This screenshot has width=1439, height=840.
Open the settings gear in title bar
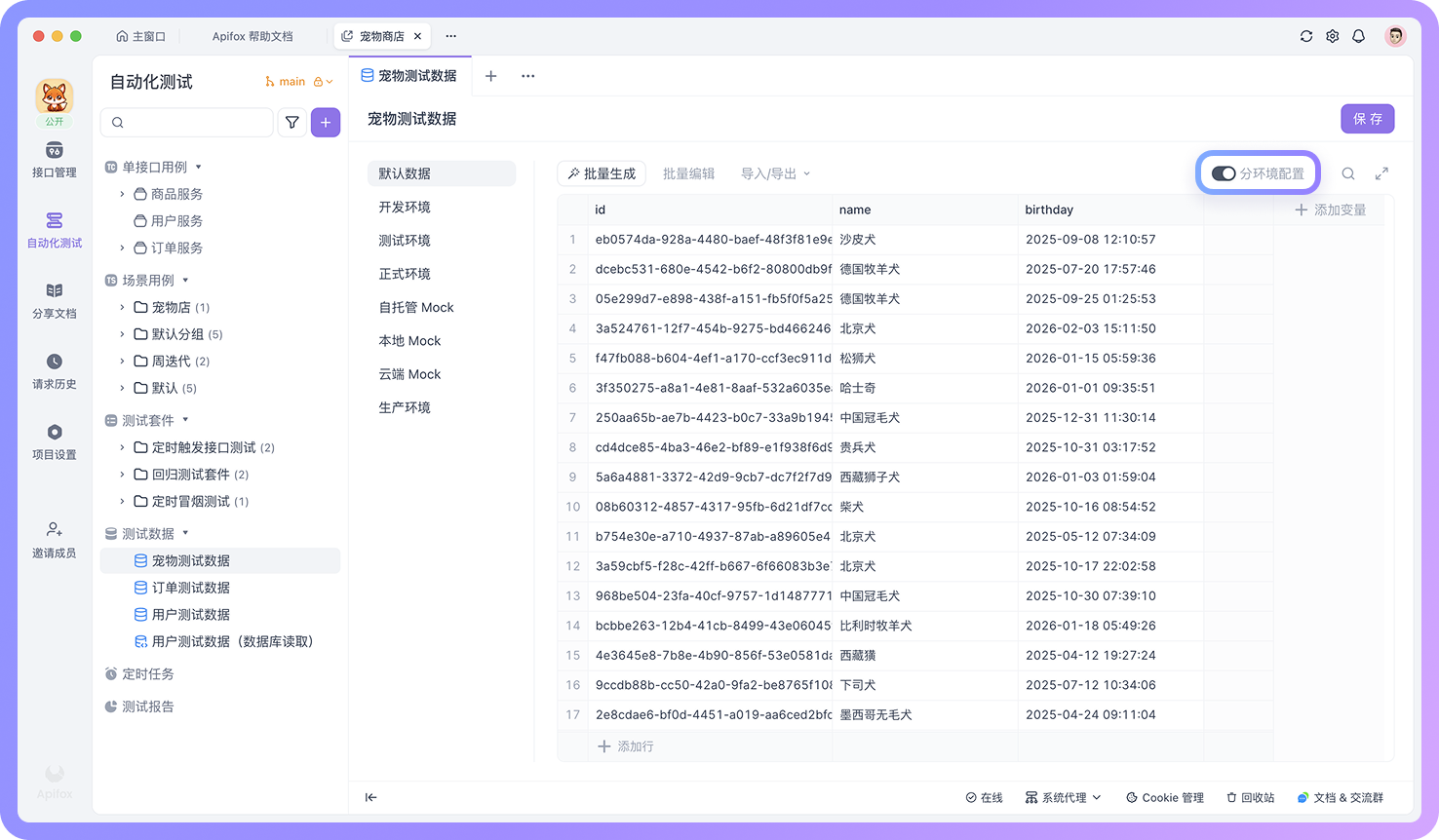[x=1333, y=36]
